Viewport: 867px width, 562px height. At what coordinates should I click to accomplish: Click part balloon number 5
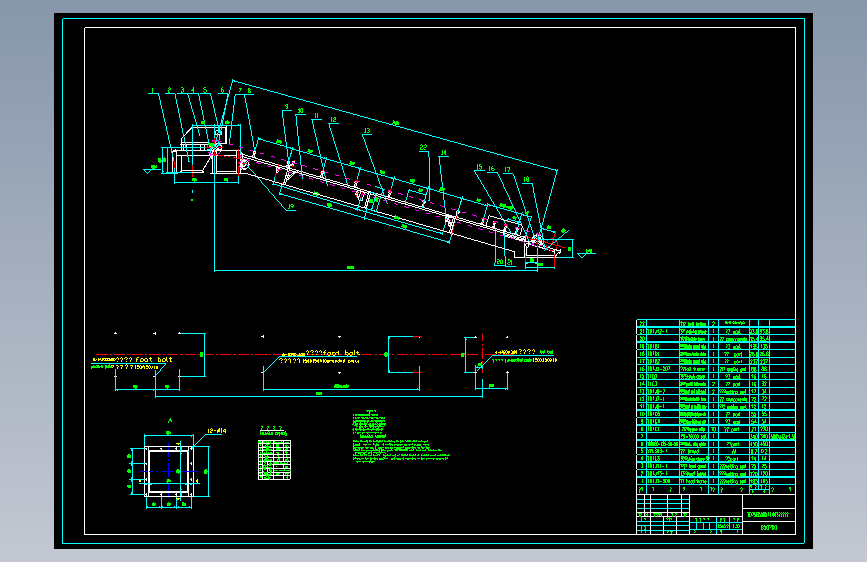(205, 90)
